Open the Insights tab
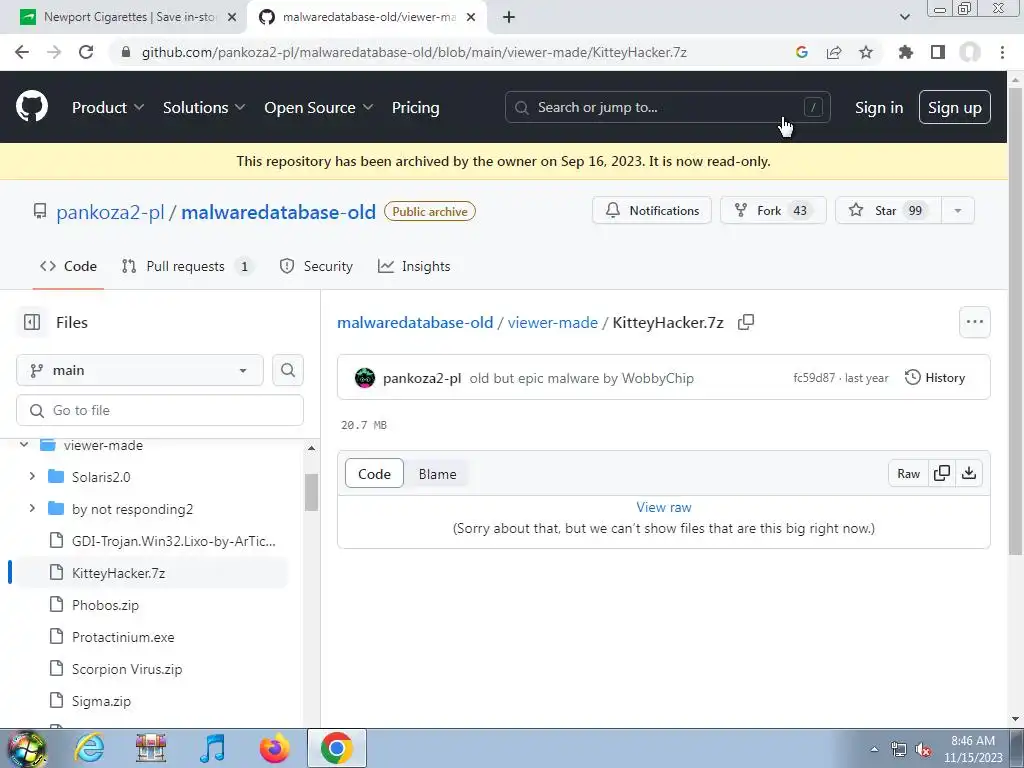 click(414, 266)
